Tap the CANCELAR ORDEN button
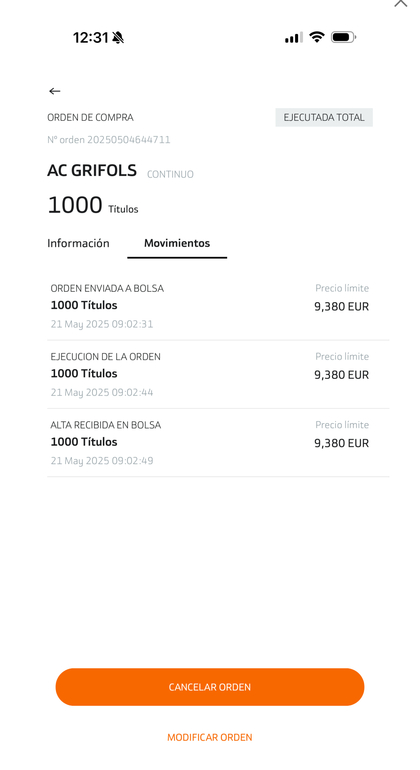This screenshot has width=420, height=770. click(210, 687)
